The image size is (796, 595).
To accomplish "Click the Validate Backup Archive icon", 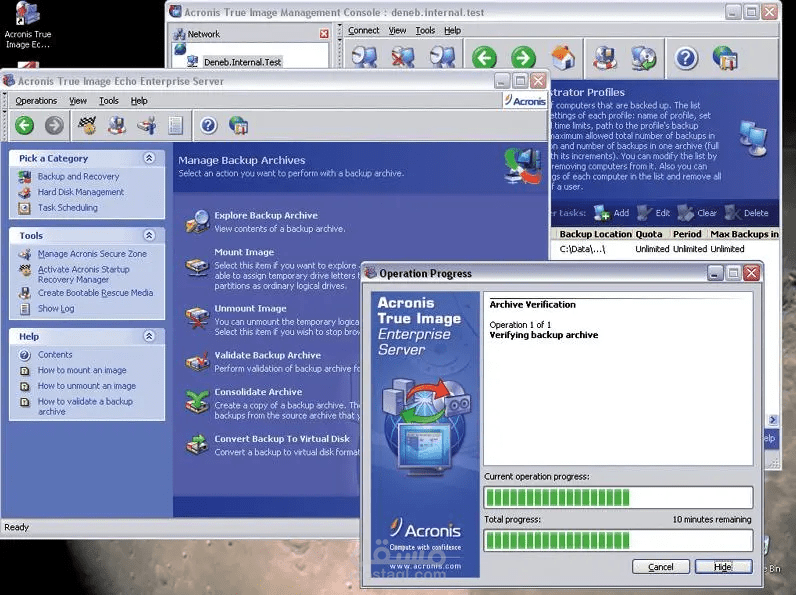I will (x=197, y=361).
